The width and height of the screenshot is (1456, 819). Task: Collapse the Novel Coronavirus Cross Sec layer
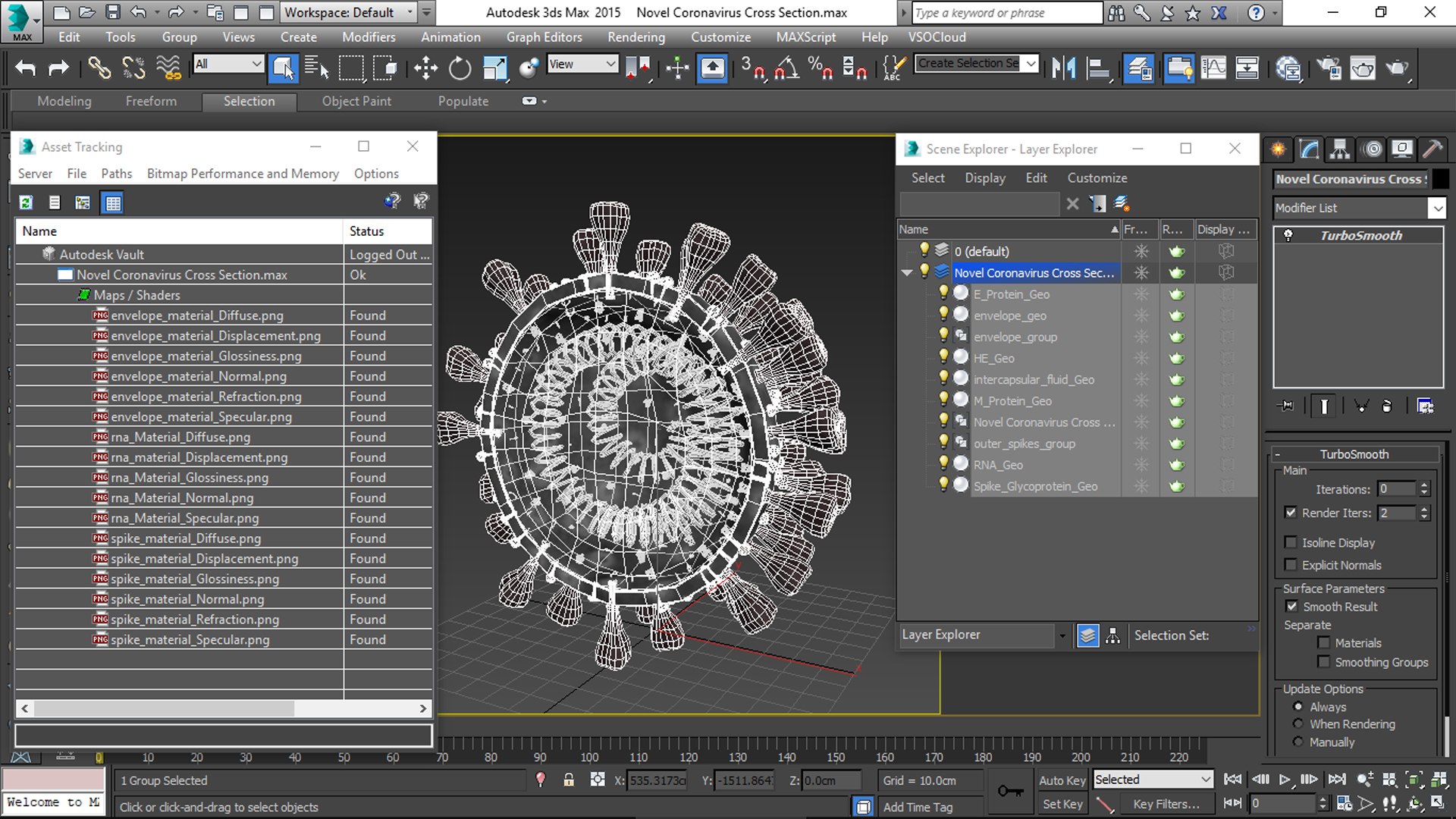pyautogui.click(x=907, y=273)
